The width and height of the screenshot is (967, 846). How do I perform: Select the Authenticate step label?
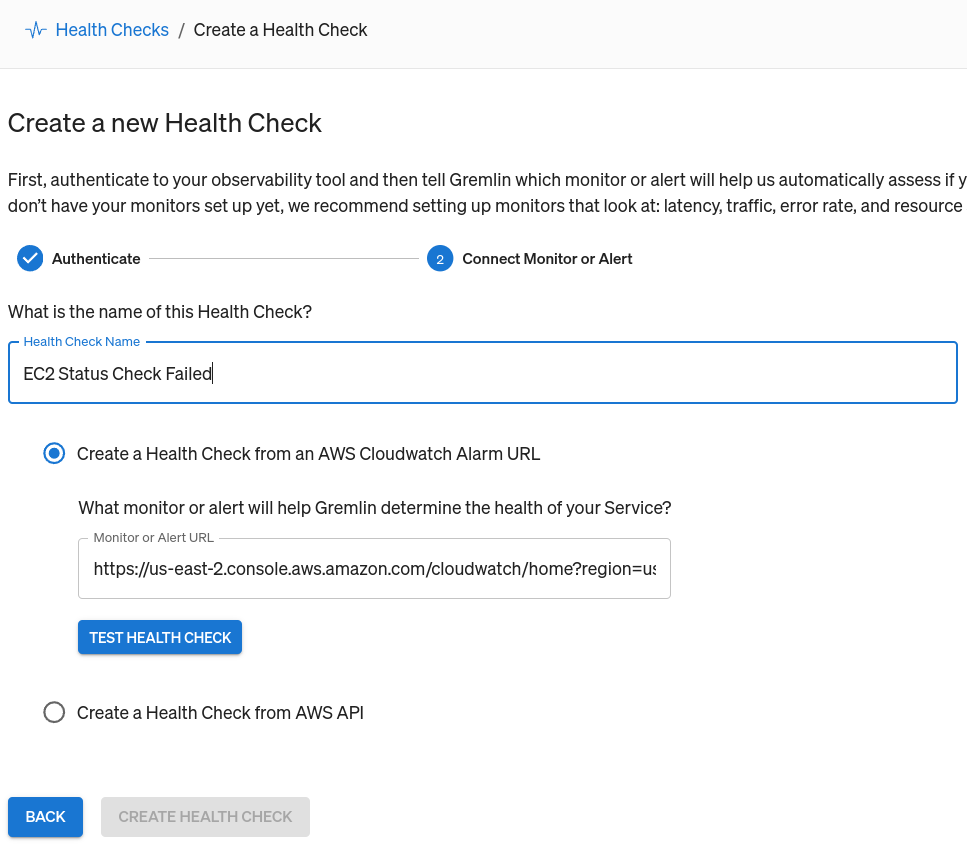(x=96, y=259)
